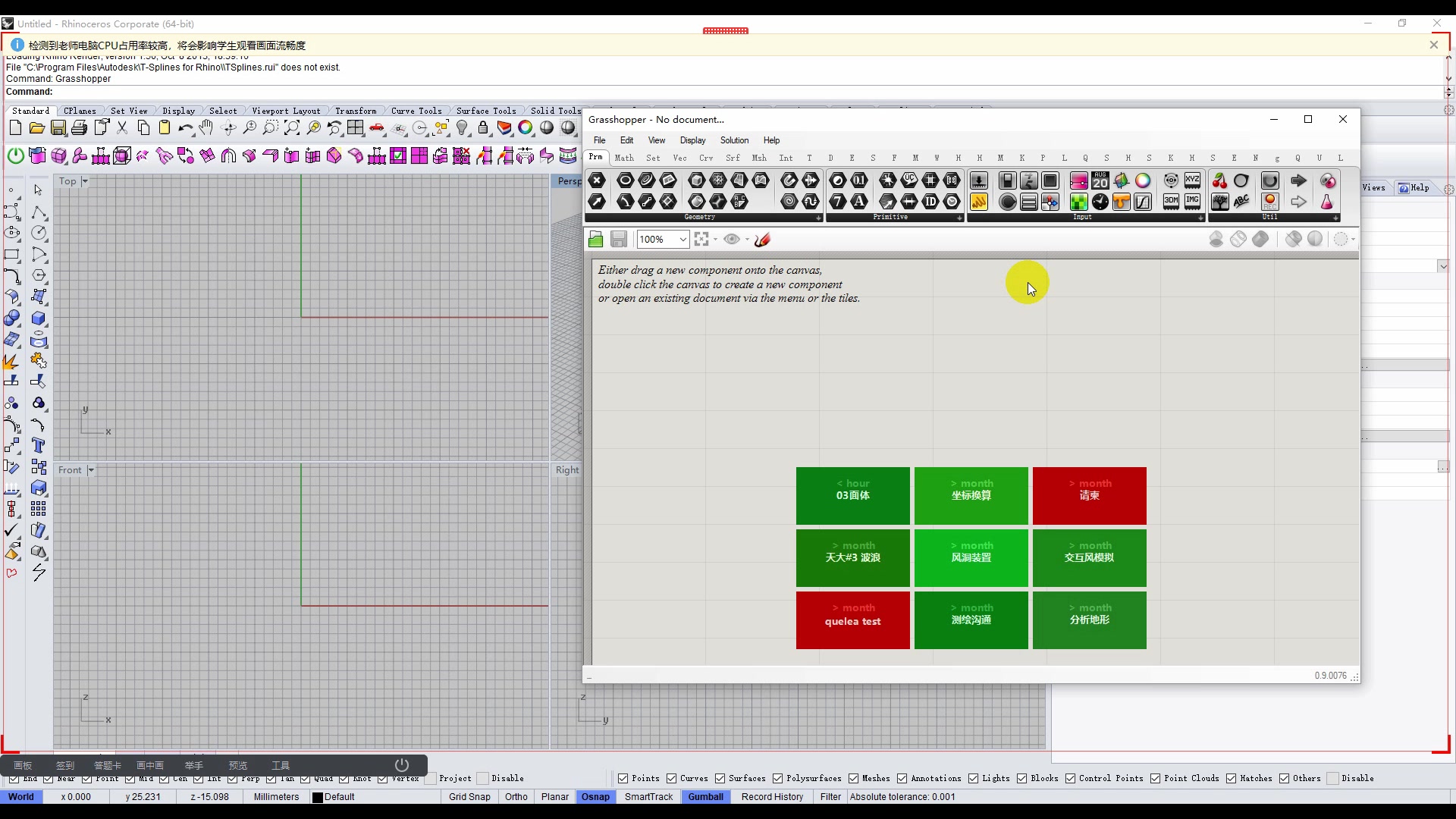Toggle the Curves selection filter checkbox
Screen dimensions: 1456x819
pos(671,779)
